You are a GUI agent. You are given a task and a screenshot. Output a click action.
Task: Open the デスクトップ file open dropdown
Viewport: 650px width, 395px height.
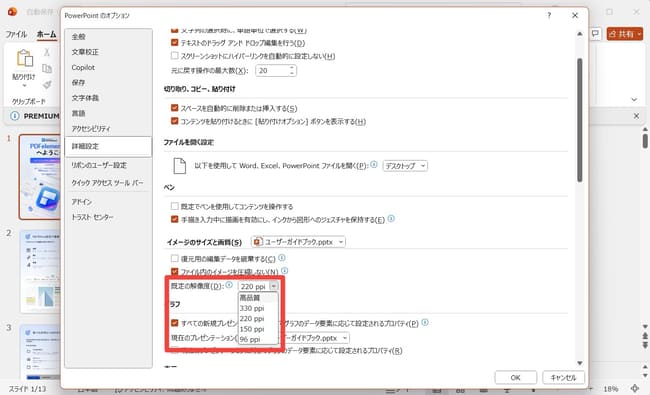405,166
